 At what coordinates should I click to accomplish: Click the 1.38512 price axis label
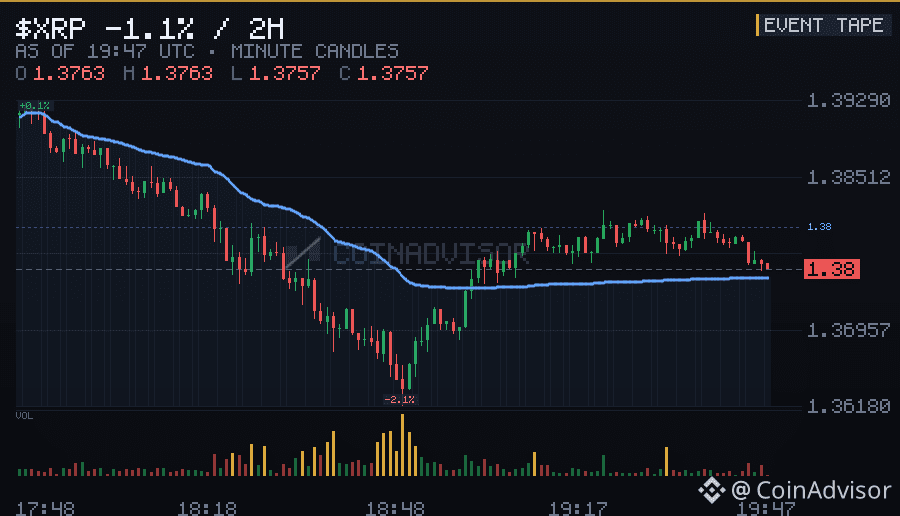[x=848, y=177]
